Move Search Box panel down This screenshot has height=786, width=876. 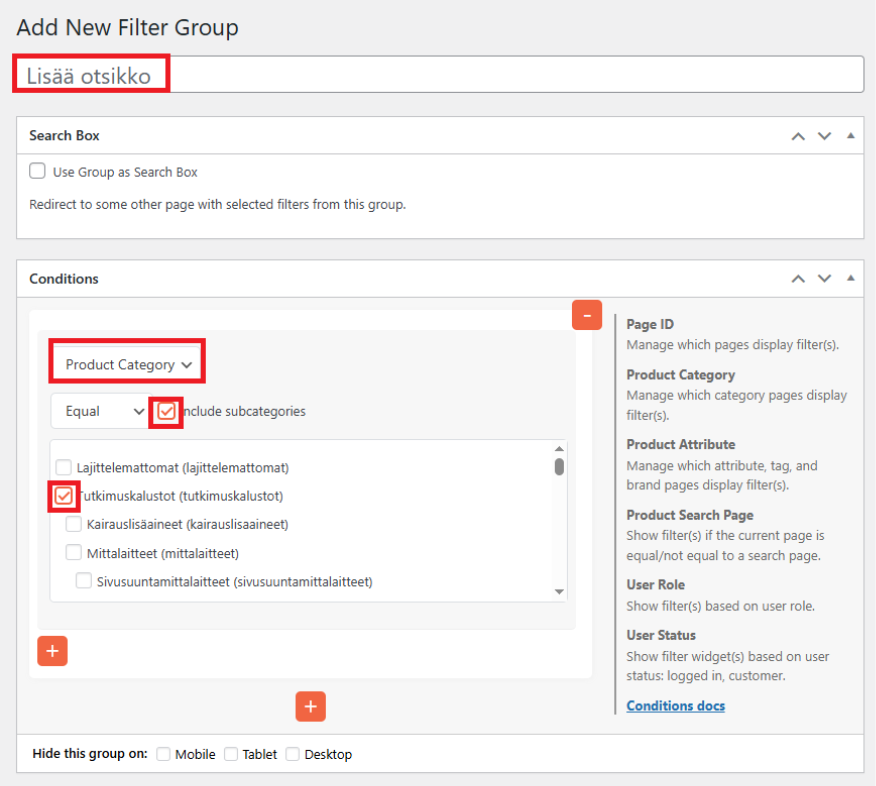[x=824, y=136]
